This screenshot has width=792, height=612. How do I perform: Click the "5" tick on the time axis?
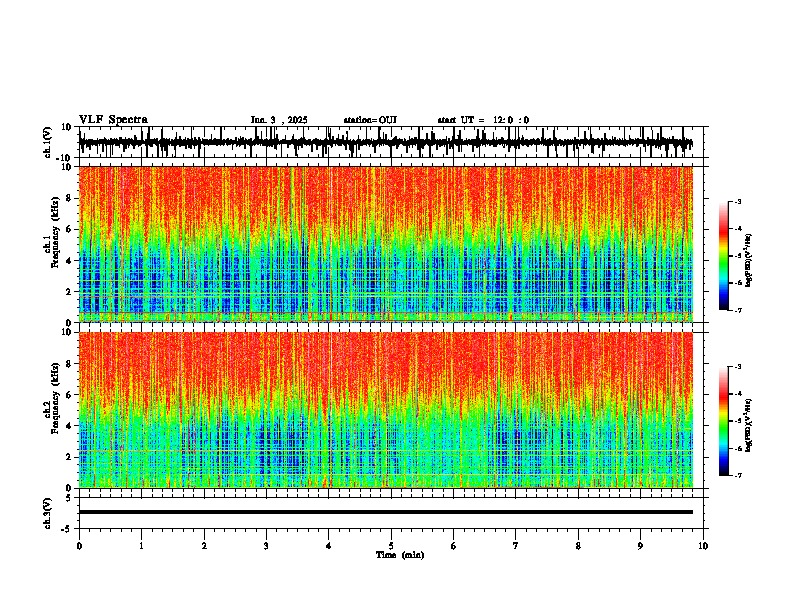point(391,546)
